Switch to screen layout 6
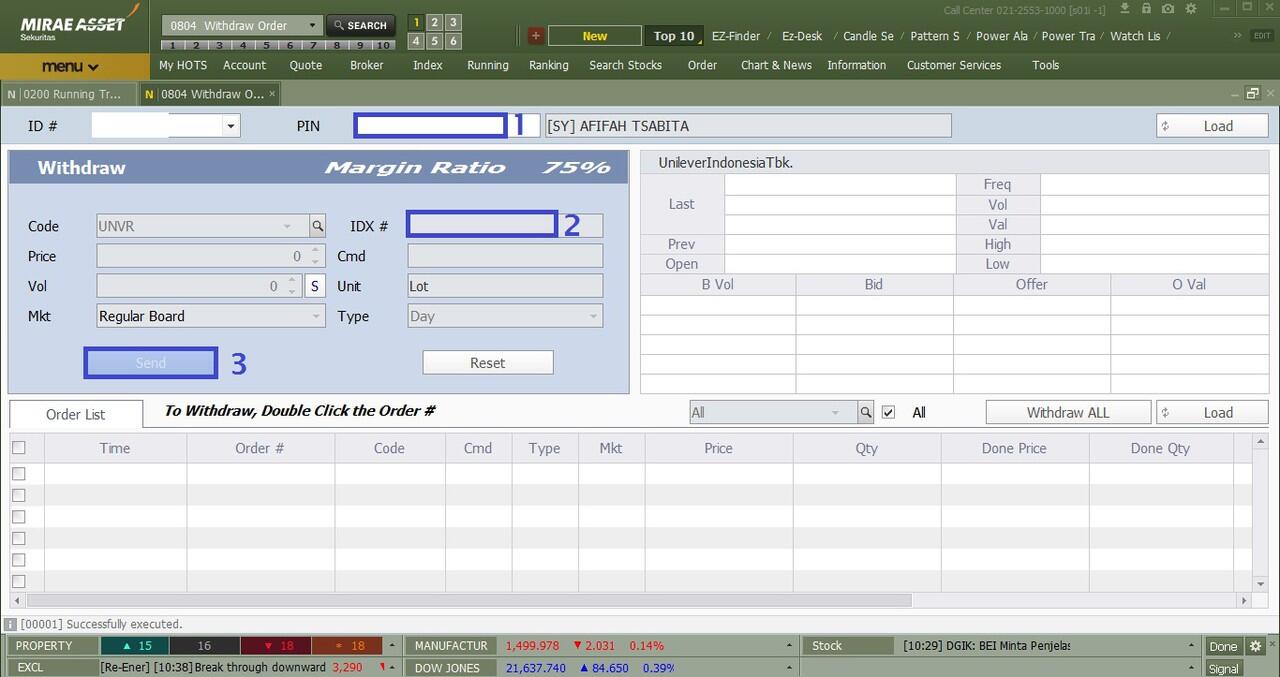 coord(453,41)
